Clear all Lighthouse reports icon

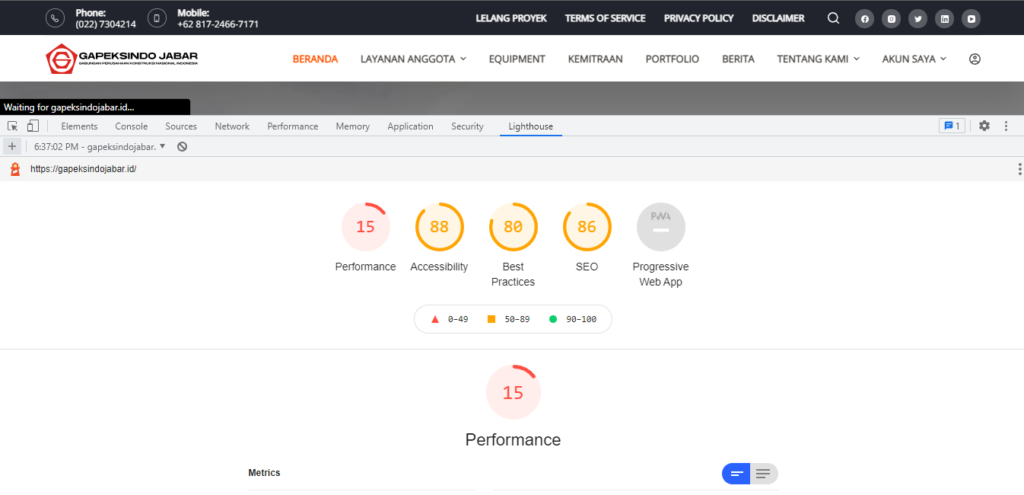pos(182,147)
